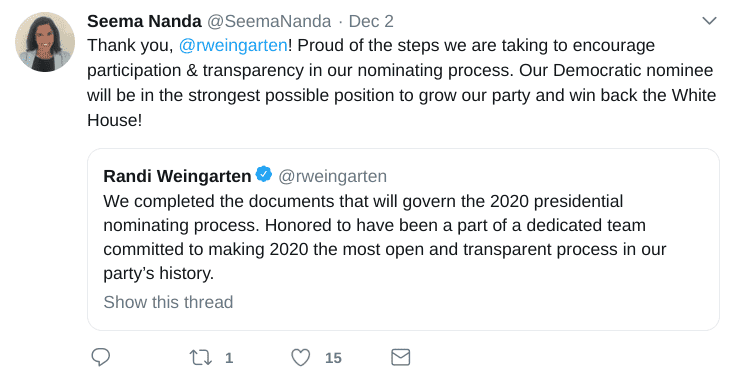
Task: Retweet this tweet using the retweet icon
Action: pyautogui.click(x=201, y=358)
